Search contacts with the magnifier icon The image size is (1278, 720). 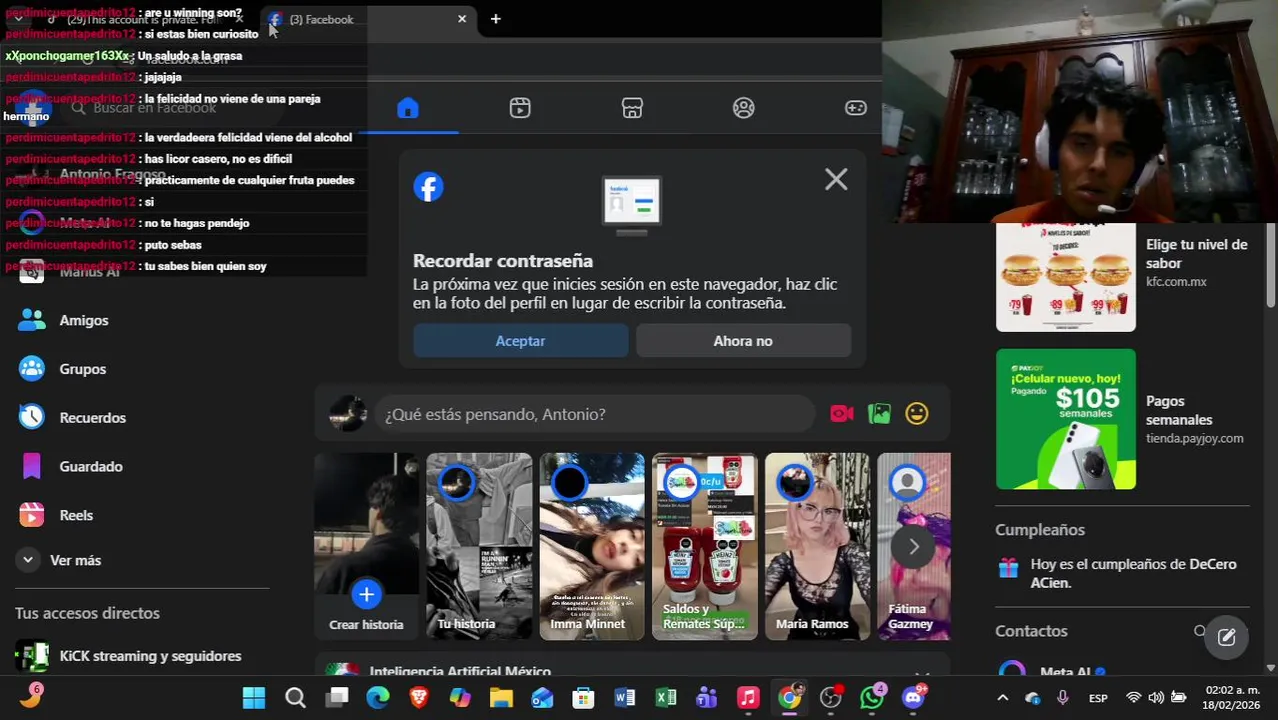point(1200,631)
